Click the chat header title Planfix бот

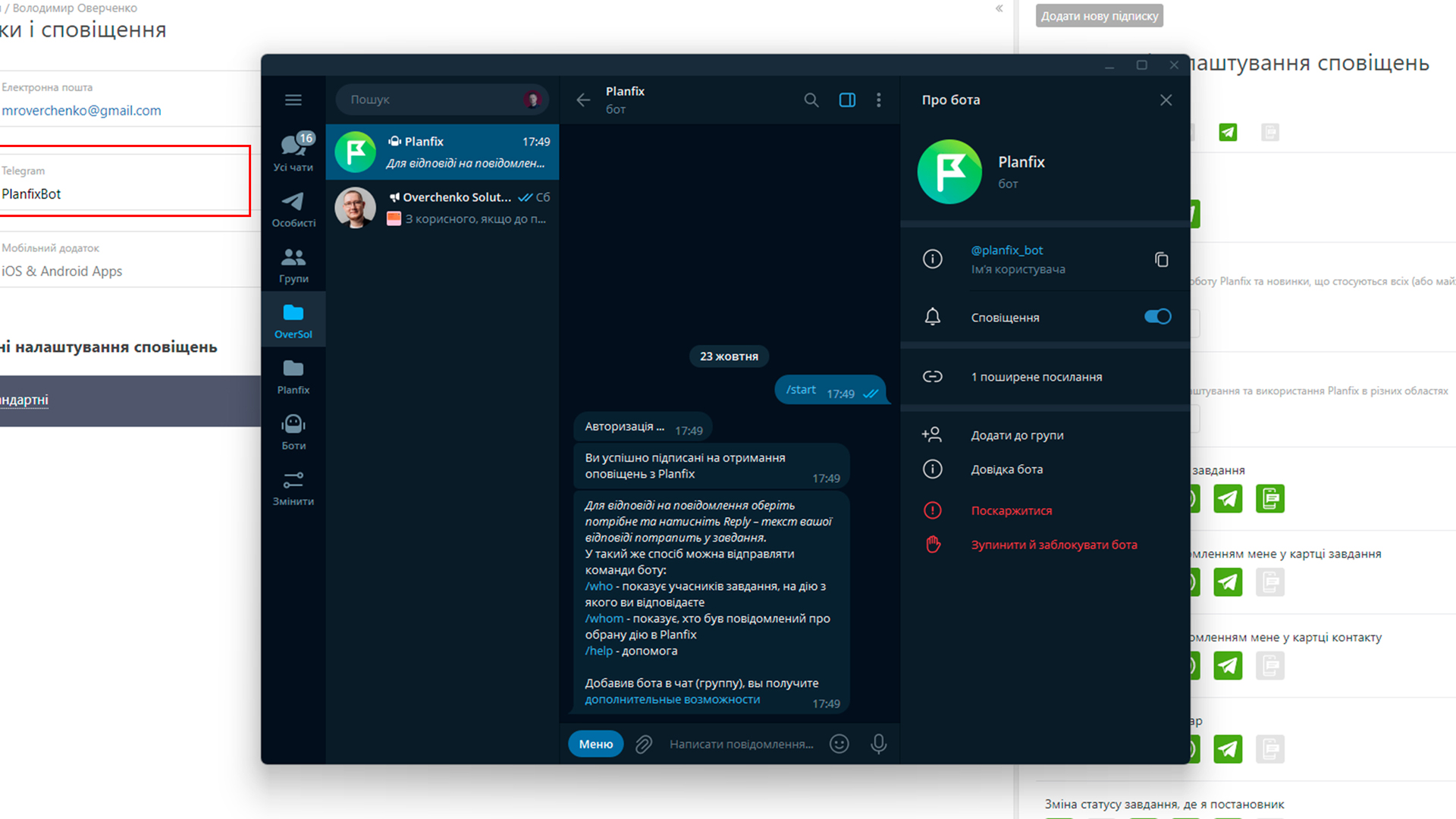625,100
